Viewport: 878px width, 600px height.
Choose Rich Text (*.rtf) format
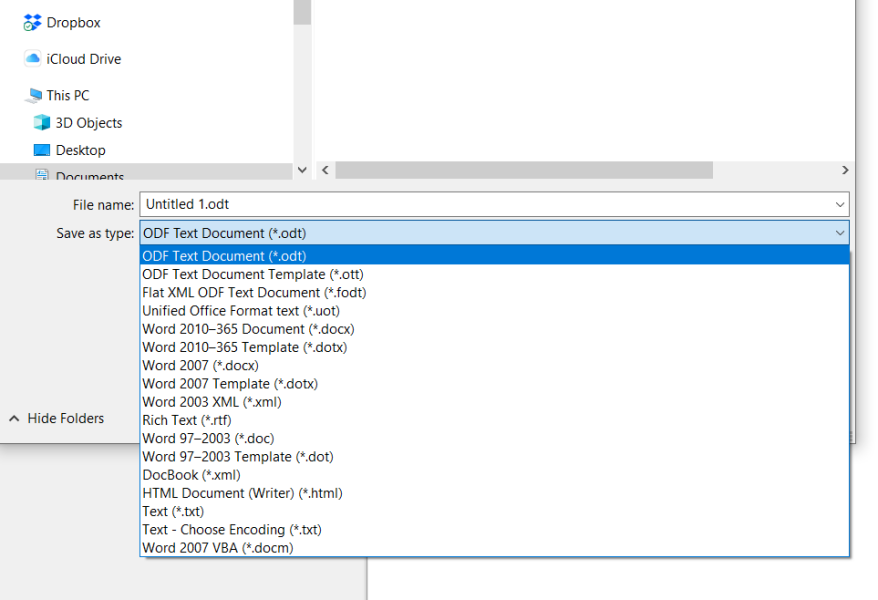click(494, 420)
